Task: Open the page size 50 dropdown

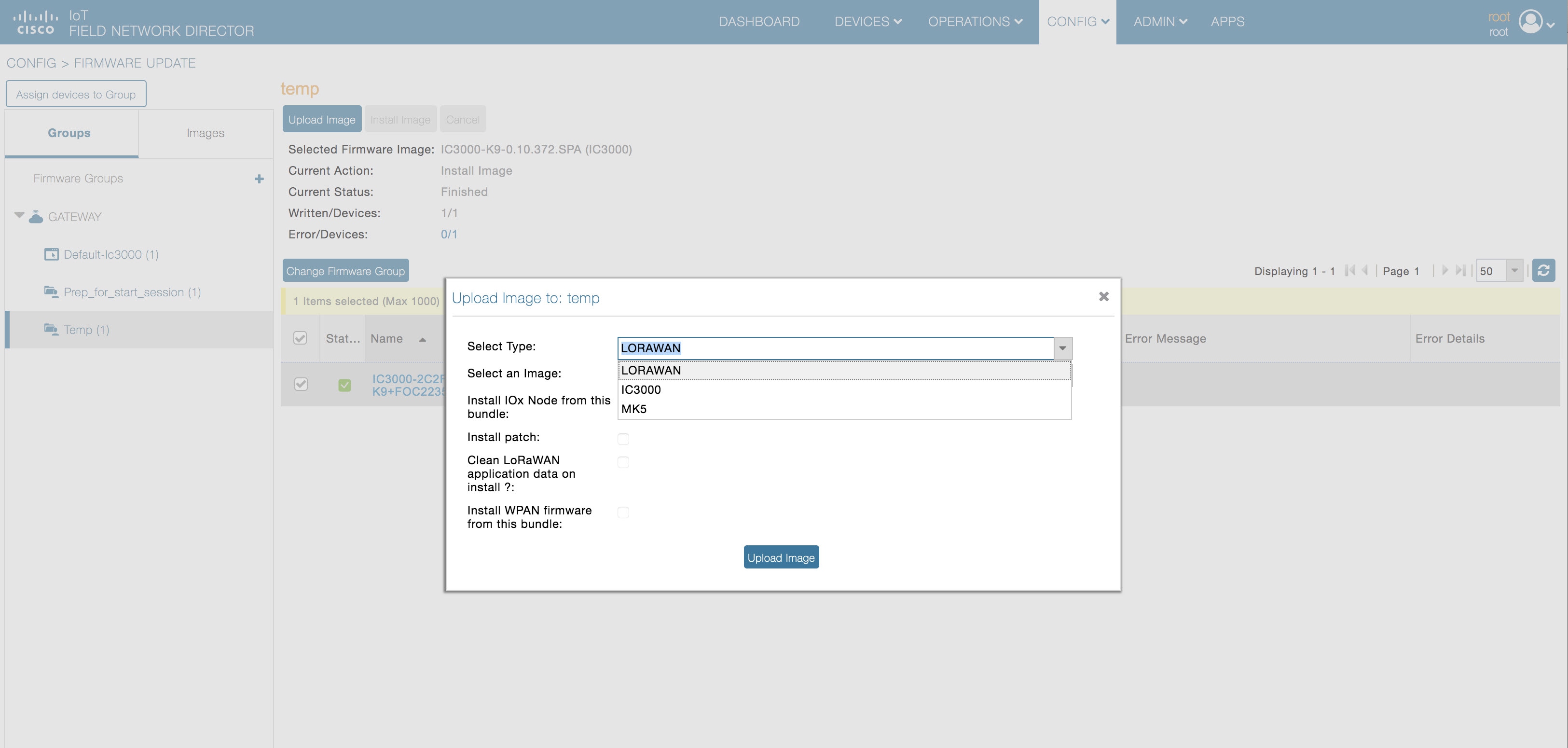Action: (x=1514, y=270)
